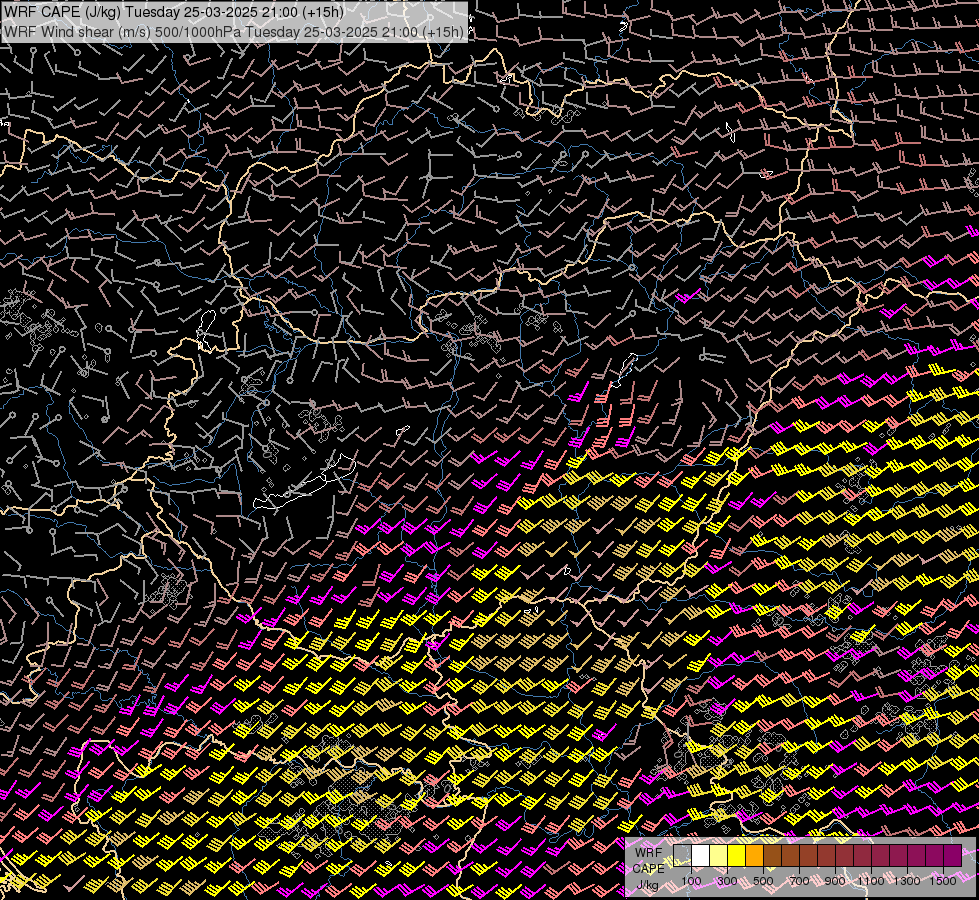Click the 'J/kg' unit label in legend
This screenshot has width=979, height=900.
point(648,884)
